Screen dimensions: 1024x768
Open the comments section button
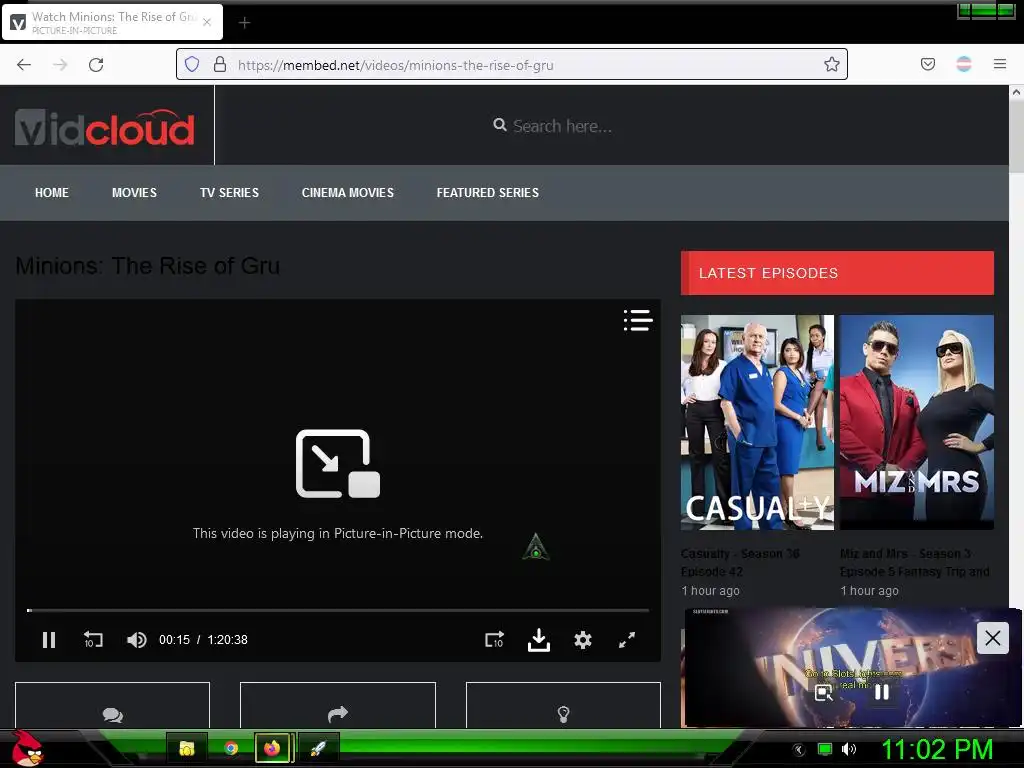click(x=112, y=706)
